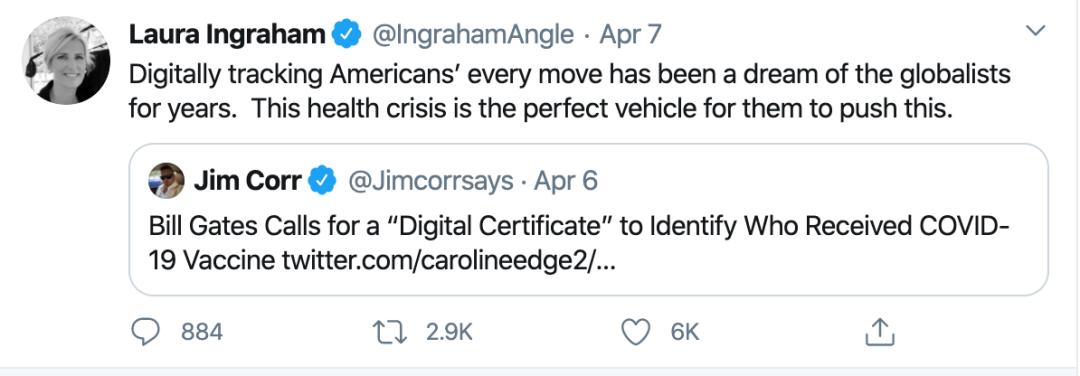Retweet using the arrows icon
Viewport: 1080px width, 376px height.
[x=390, y=333]
